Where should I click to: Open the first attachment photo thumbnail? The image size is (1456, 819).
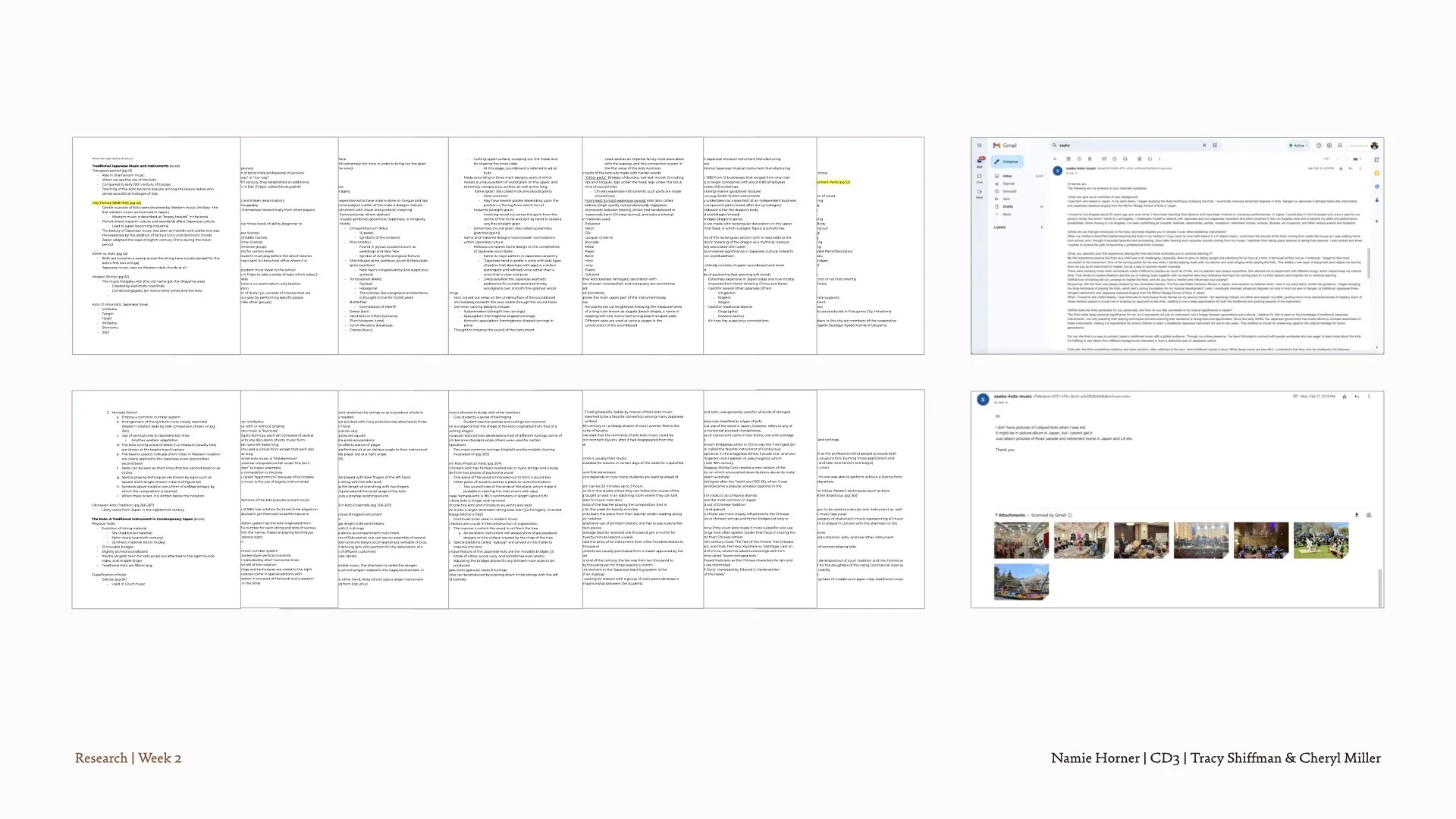[x=1021, y=540]
